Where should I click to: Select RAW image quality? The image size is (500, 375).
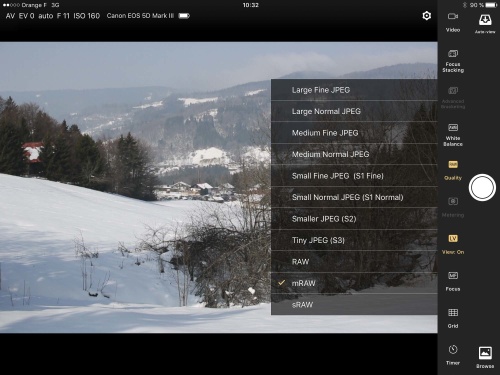354,262
